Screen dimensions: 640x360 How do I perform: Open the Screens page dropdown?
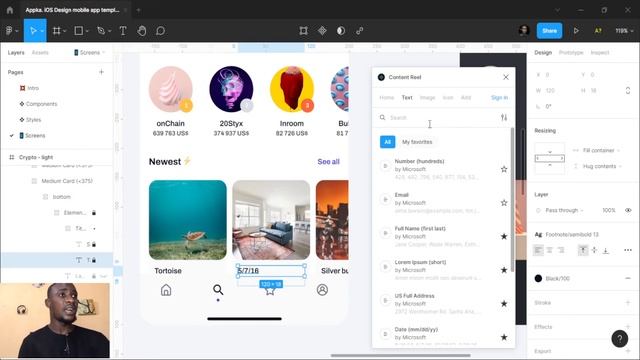coord(90,53)
